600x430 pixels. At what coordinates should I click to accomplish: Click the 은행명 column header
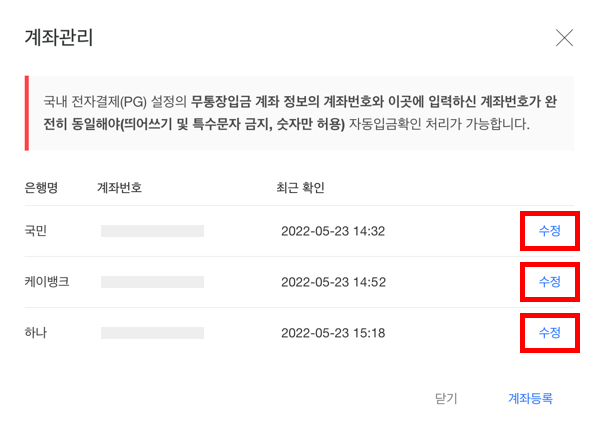tap(42, 187)
